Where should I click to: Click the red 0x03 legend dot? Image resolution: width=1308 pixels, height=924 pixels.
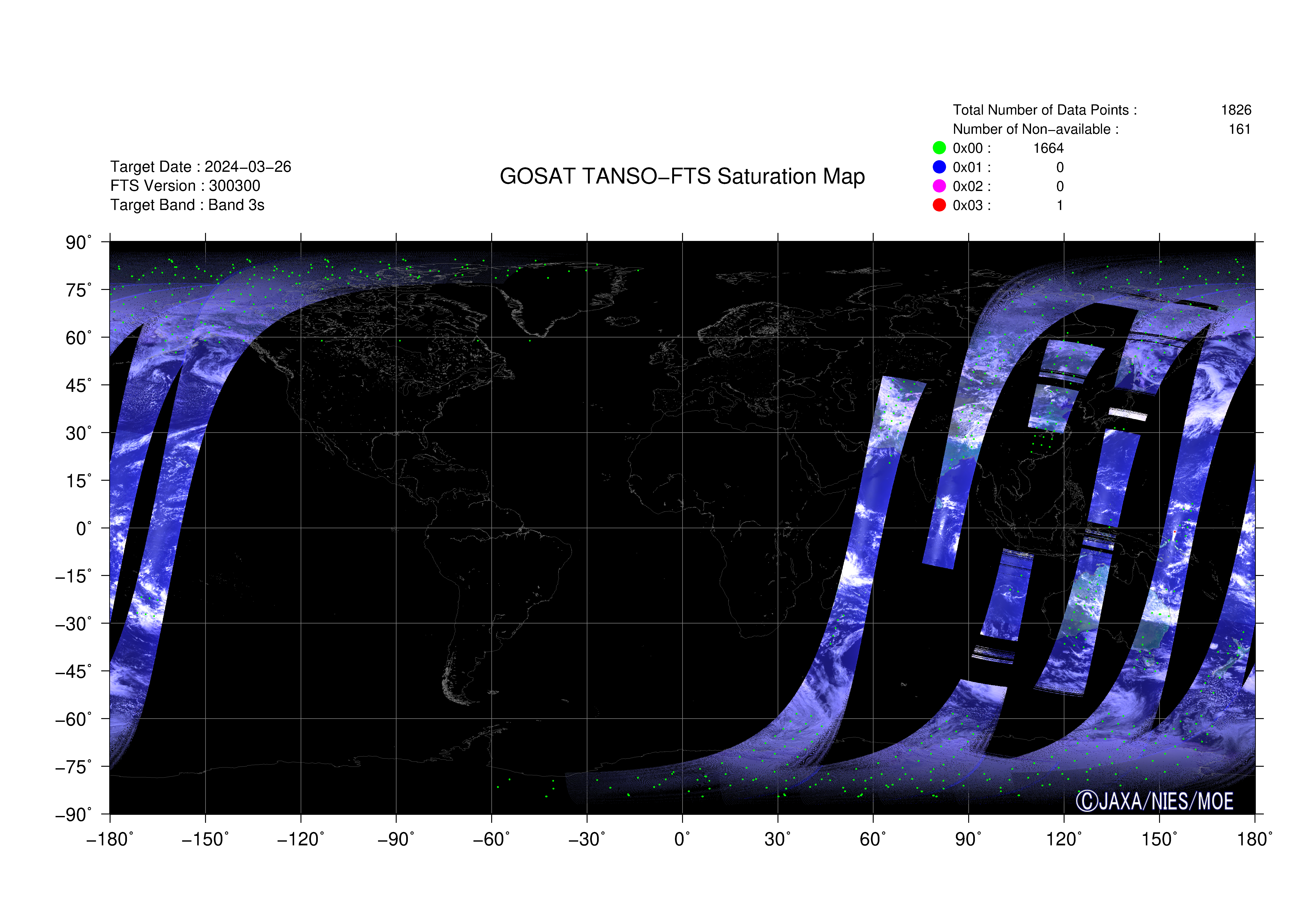pos(939,205)
